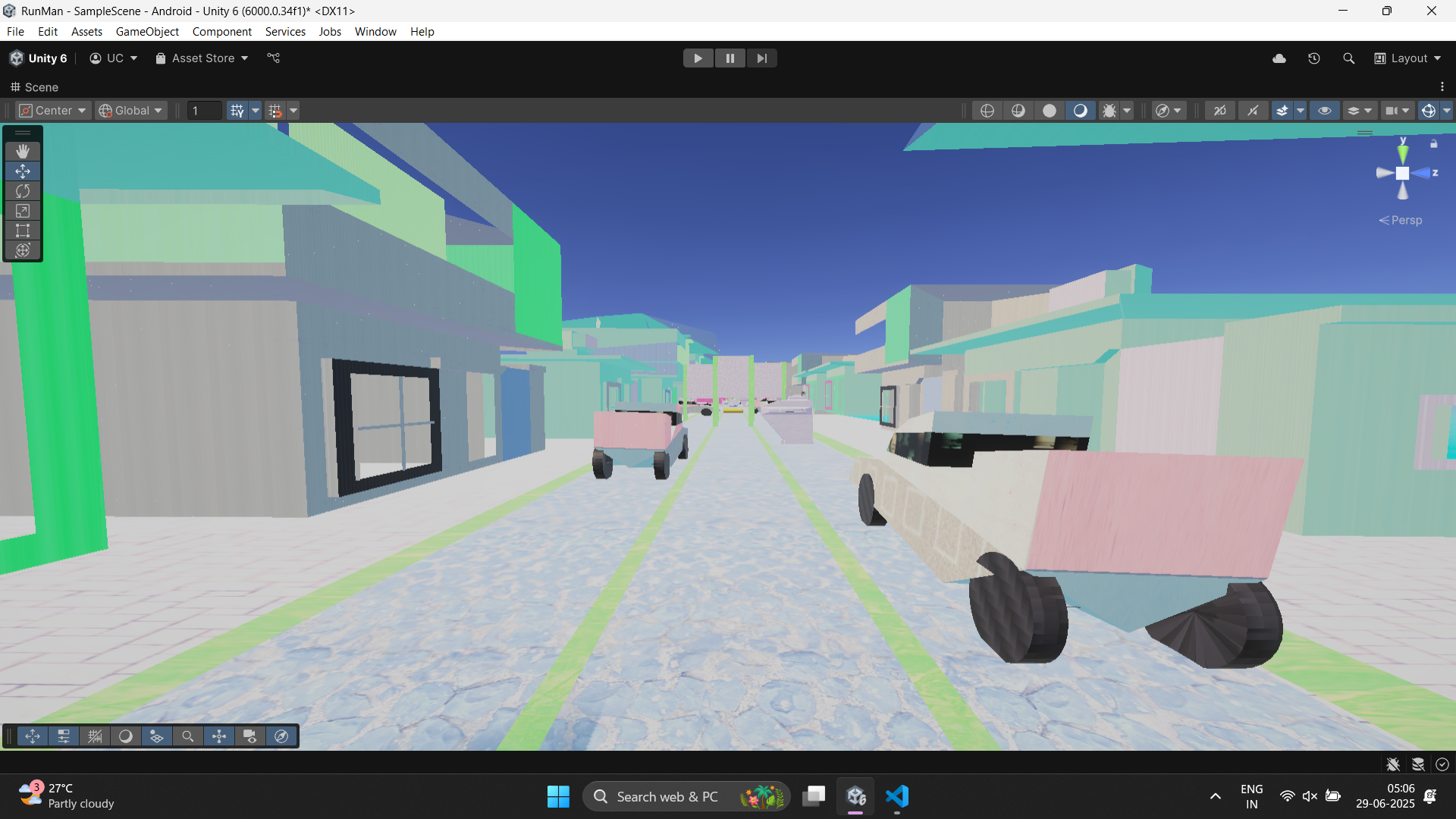Select the Rotate tool
1456x819 pixels.
pos(23,191)
